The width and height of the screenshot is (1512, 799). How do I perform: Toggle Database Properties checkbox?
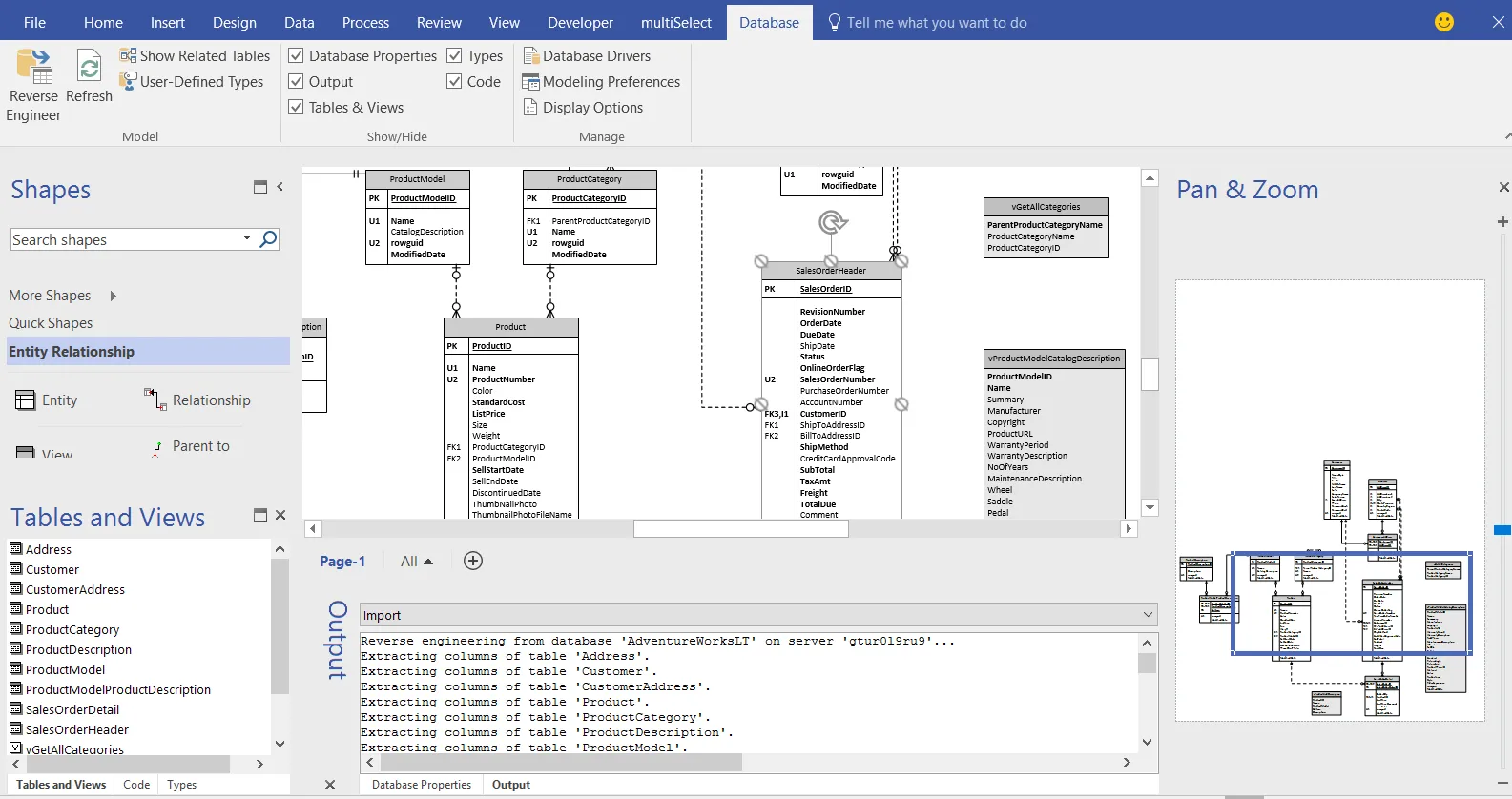[297, 56]
